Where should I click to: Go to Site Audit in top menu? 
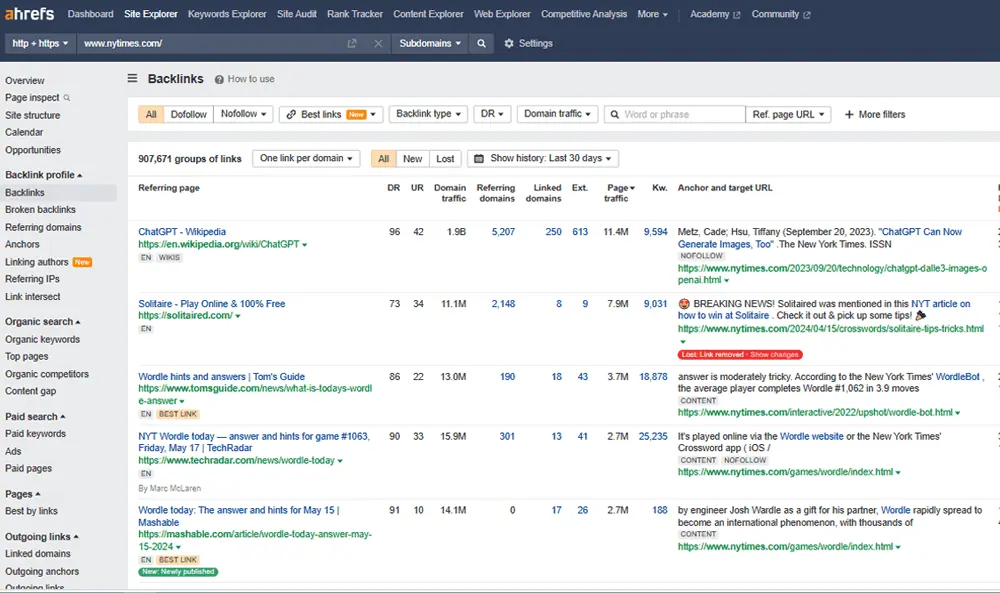(297, 14)
